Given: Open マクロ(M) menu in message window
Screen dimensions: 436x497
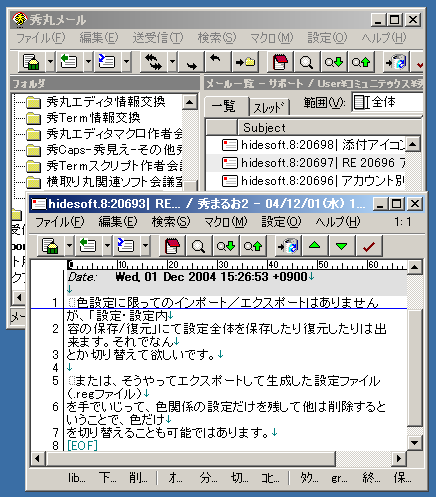Looking at the screenshot, I should point(226,222).
